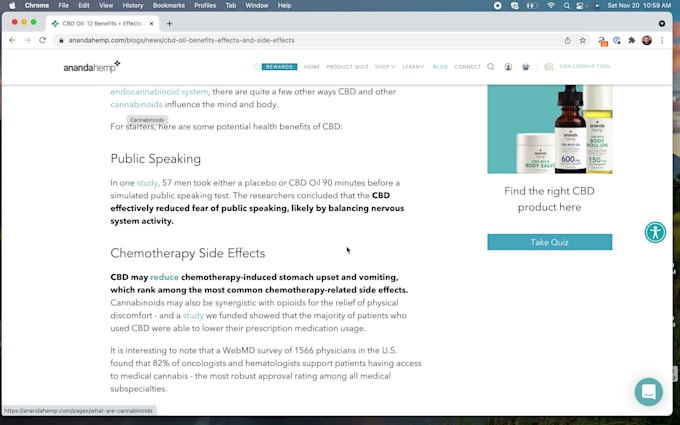Bookmark the page with the star icon

click(x=582, y=40)
